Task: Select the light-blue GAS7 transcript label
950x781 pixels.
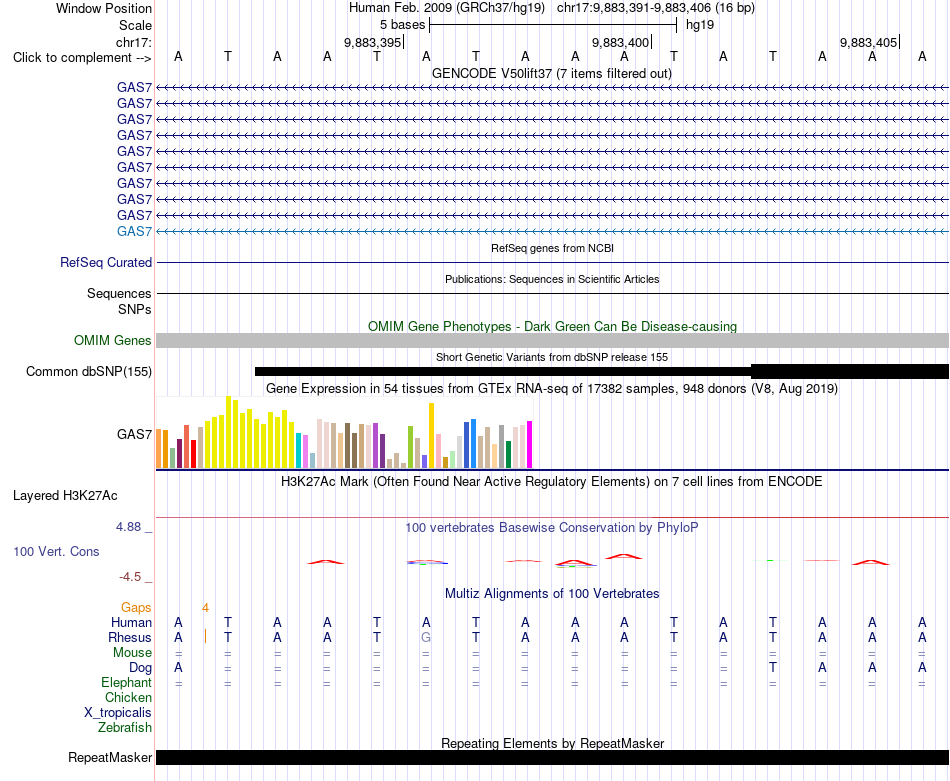Action: click(x=134, y=231)
